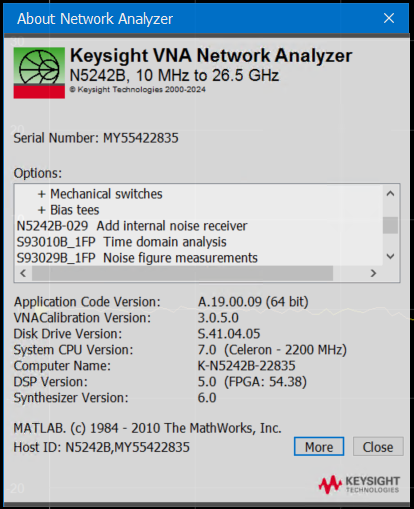414x509 pixels.
Task: Click the vertical scrollbar thumb in Options
Action: [x=390, y=225]
